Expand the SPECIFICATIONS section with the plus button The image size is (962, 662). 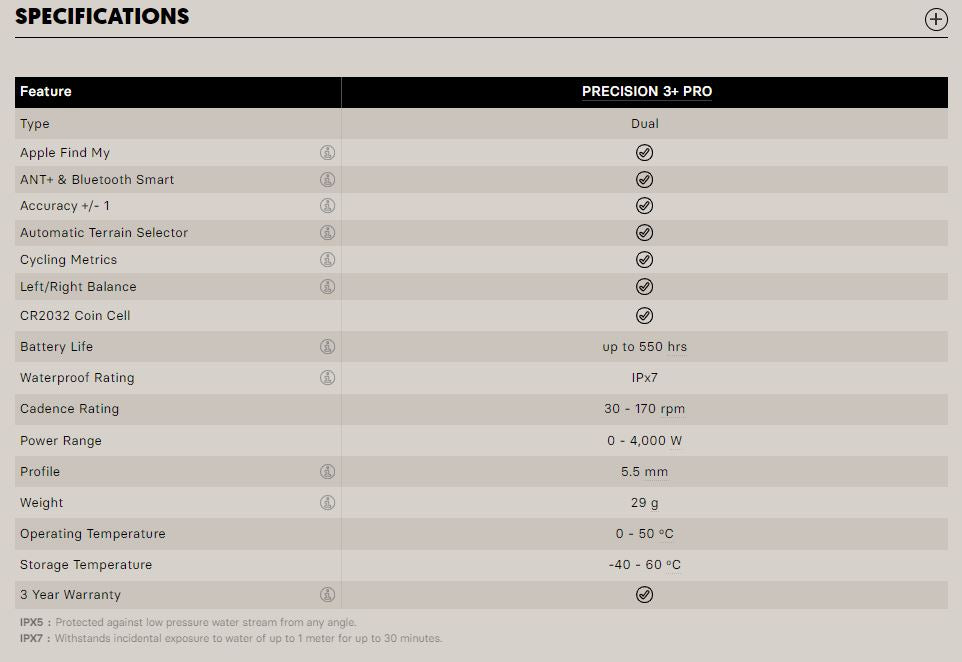pyautogui.click(x=935, y=19)
